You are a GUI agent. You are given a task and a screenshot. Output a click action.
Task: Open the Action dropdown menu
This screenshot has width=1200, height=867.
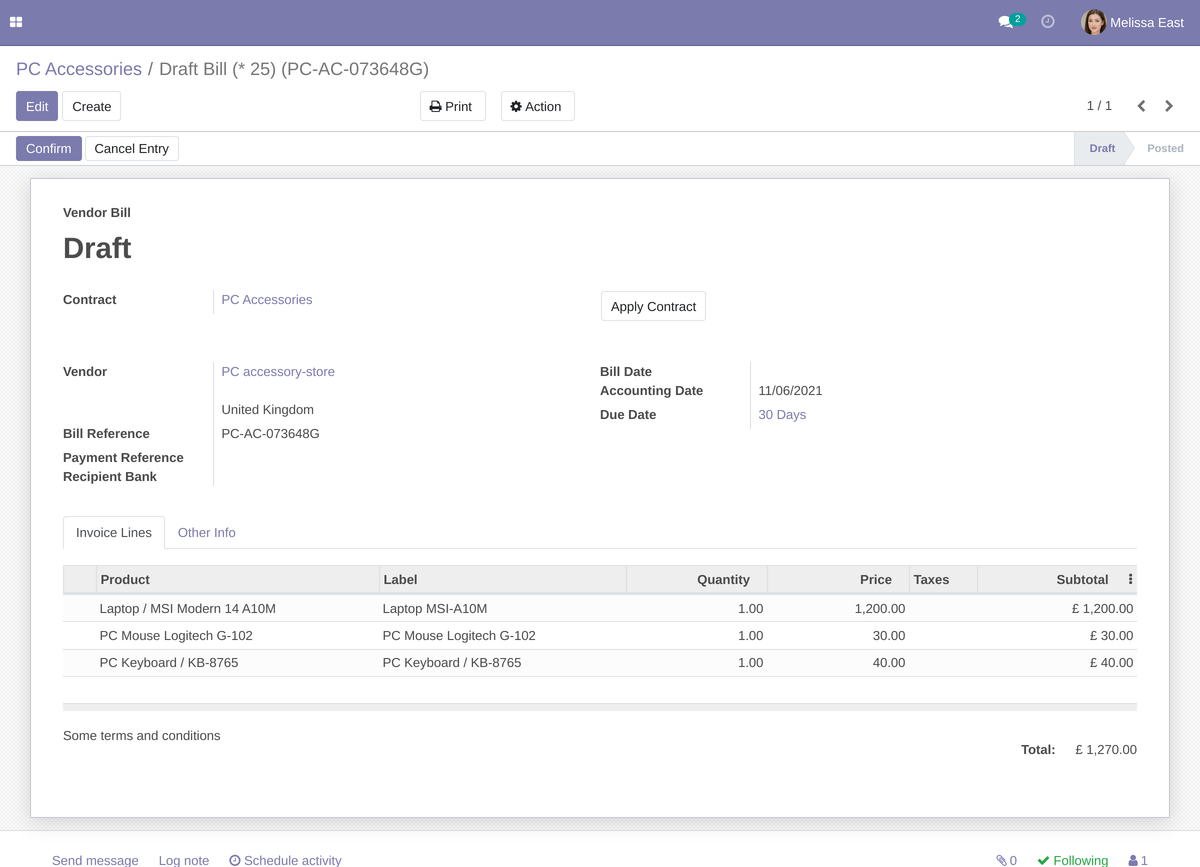point(537,107)
